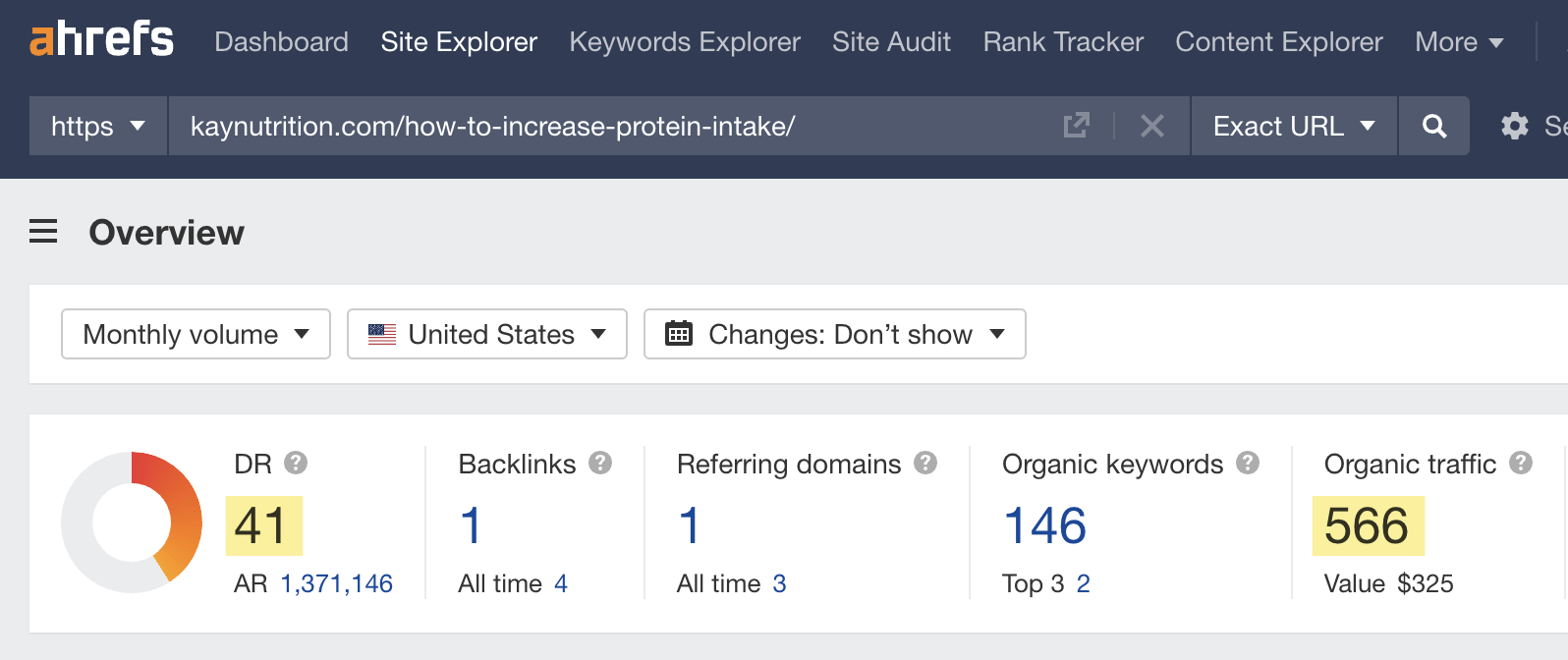Clear the URL with the X icon
Screen dimensions: 1568x660
pos(1151,126)
